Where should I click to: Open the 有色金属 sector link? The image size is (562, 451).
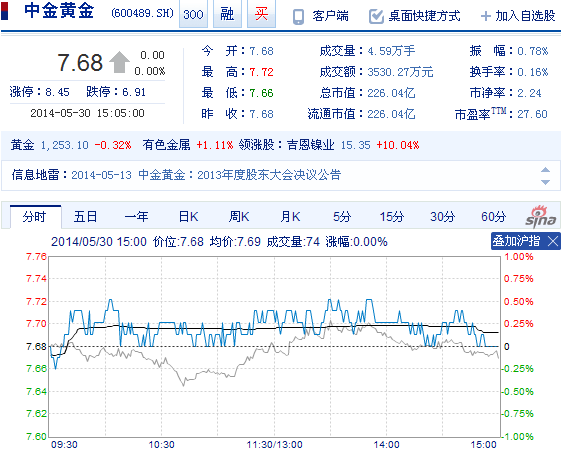point(166,145)
